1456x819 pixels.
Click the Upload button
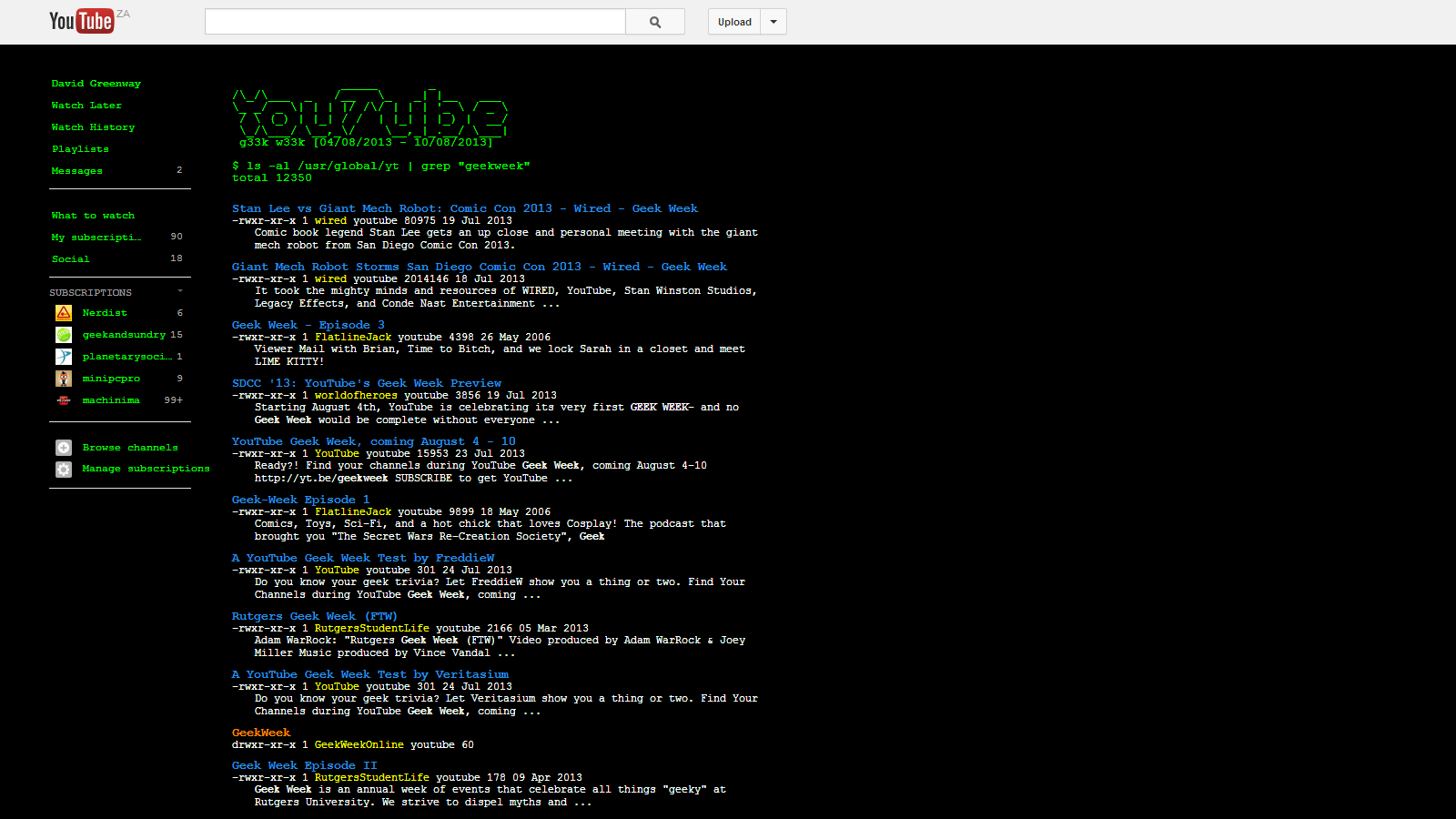point(734,22)
